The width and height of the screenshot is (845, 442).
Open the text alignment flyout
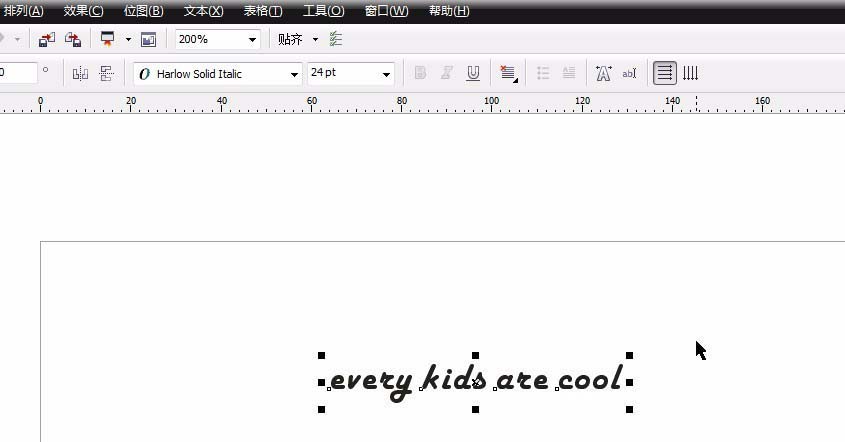pyautogui.click(x=508, y=73)
